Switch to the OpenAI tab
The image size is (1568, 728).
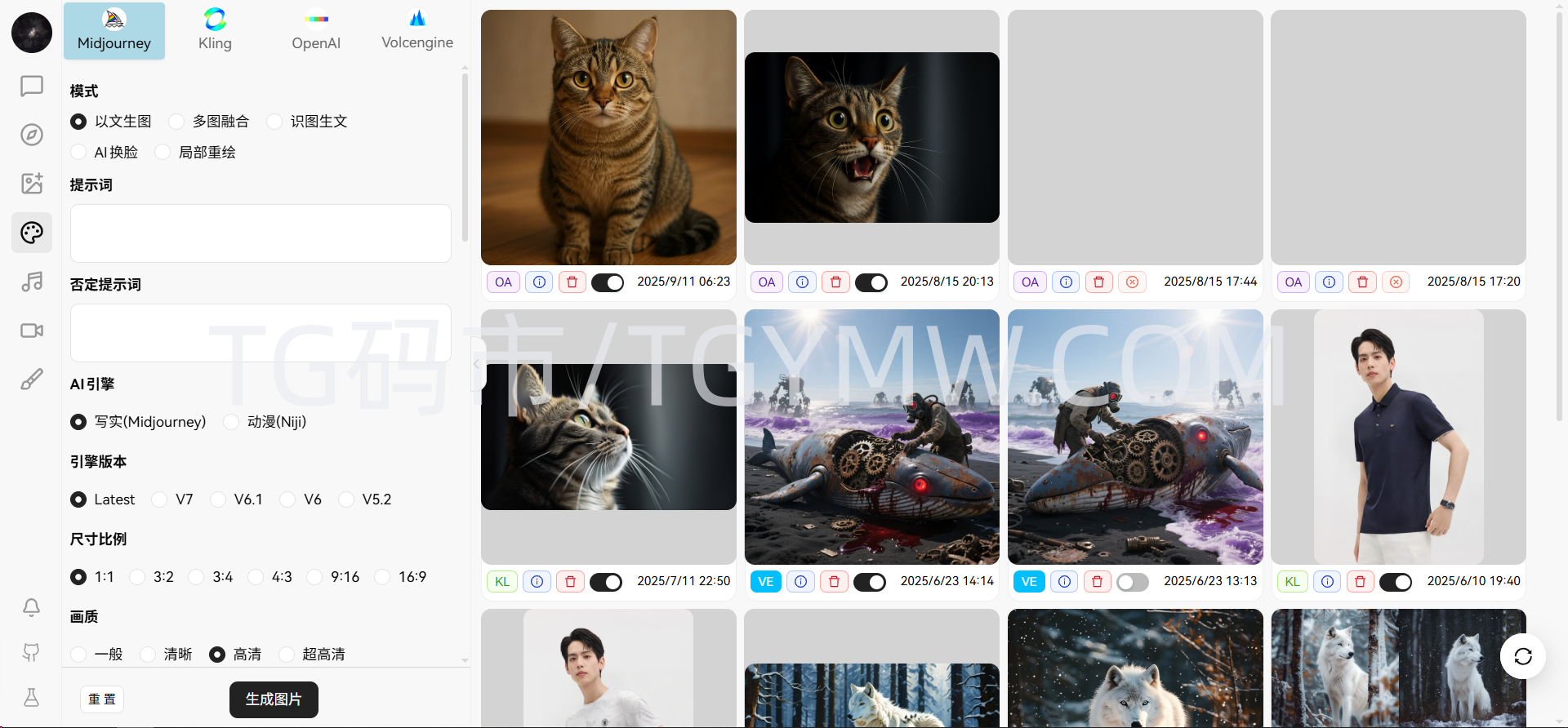pyautogui.click(x=316, y=31)
